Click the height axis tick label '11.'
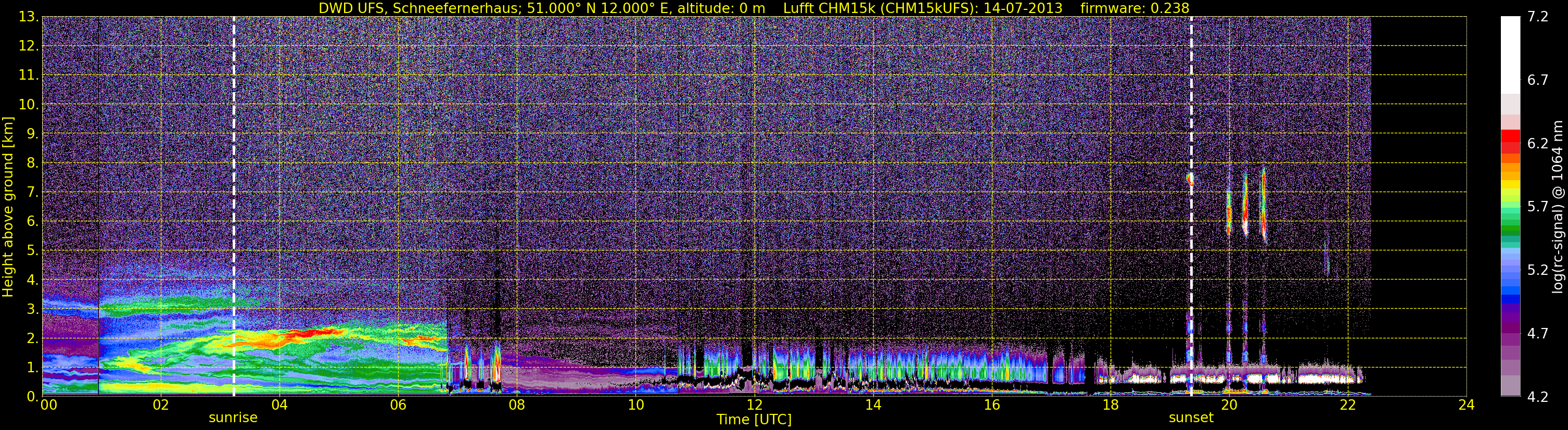Image resolution: width=1568 pixels, height=430 pixels. 29,75
